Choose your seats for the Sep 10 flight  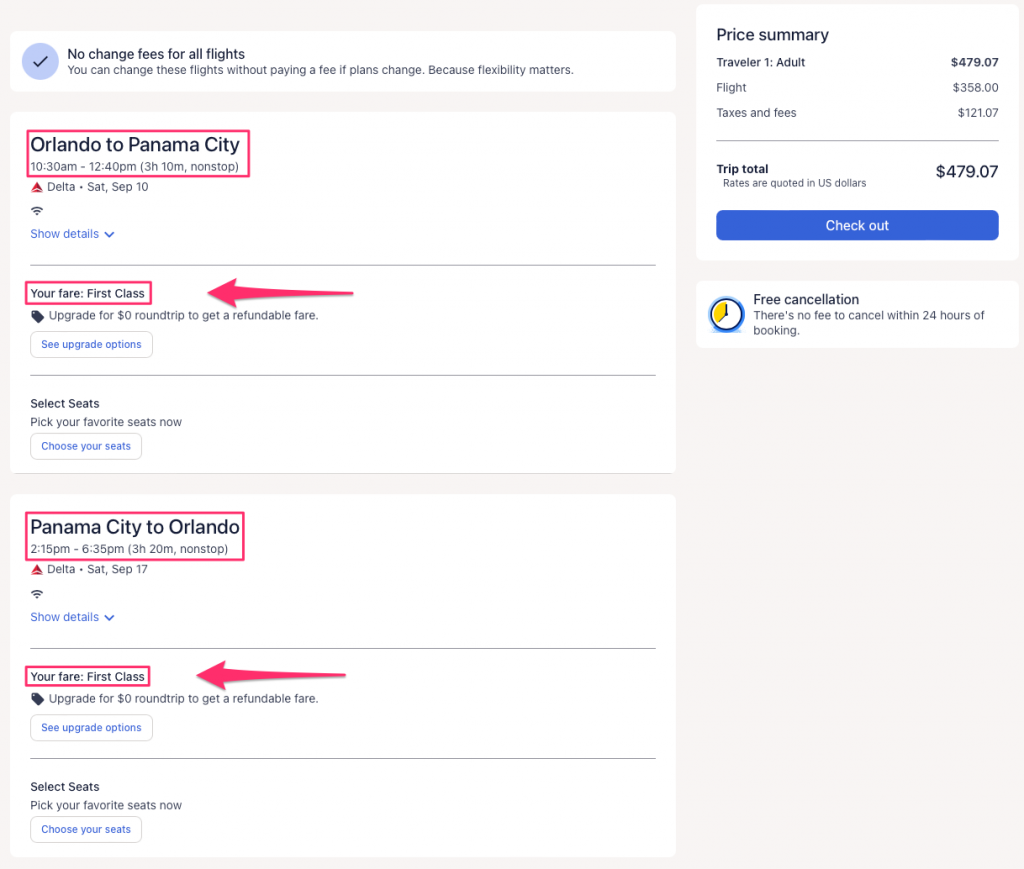(86, 446)
